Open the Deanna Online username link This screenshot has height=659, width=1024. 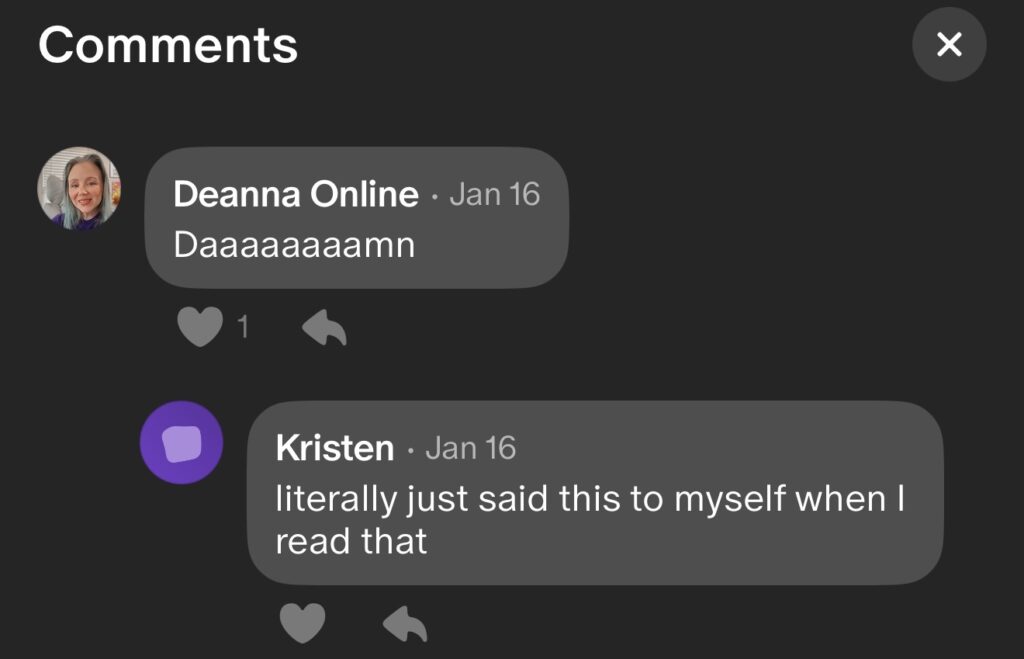(x=295, y=193)
